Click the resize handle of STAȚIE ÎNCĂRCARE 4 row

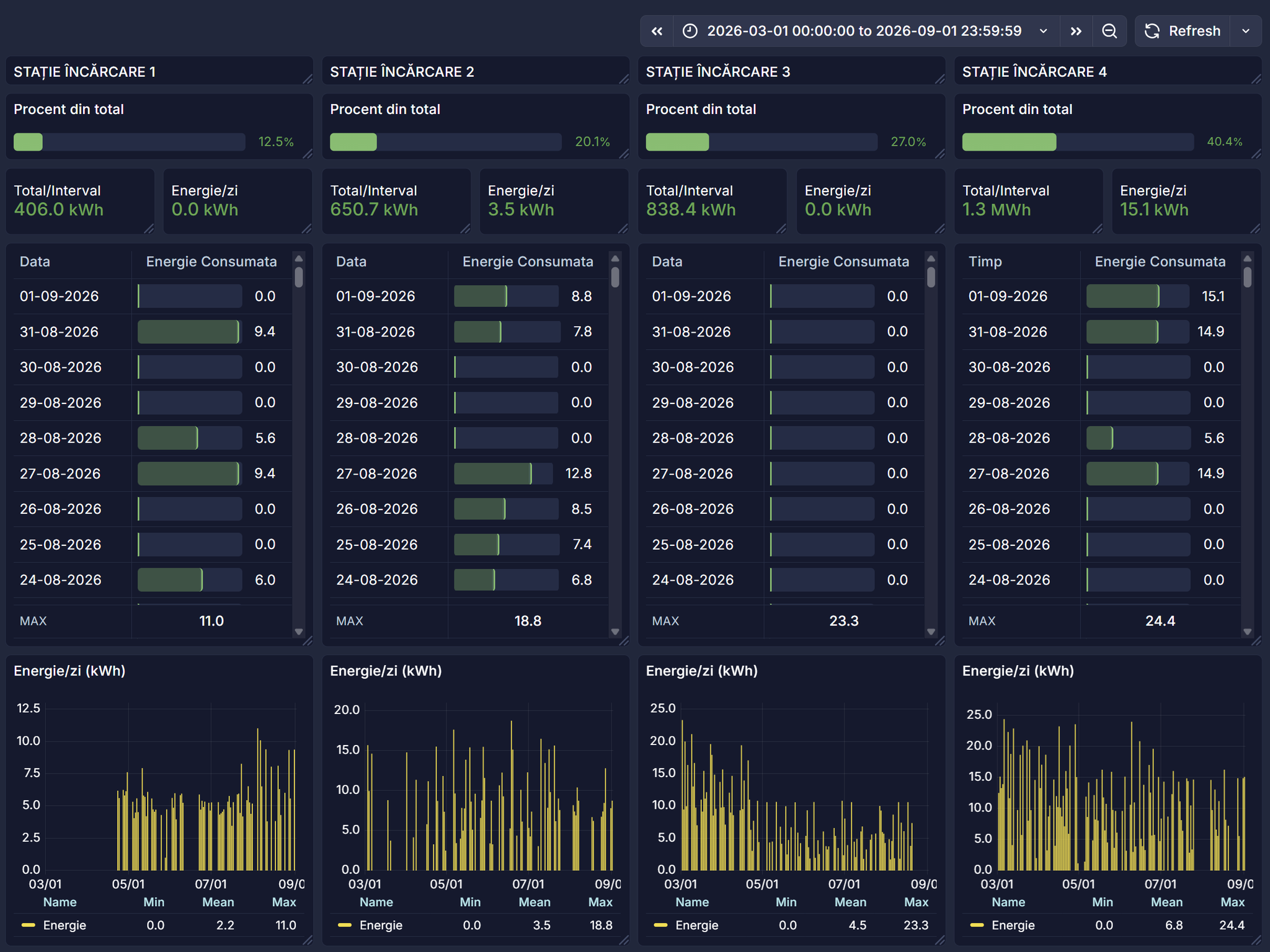pyautogui.click(x=1256, y=79)
